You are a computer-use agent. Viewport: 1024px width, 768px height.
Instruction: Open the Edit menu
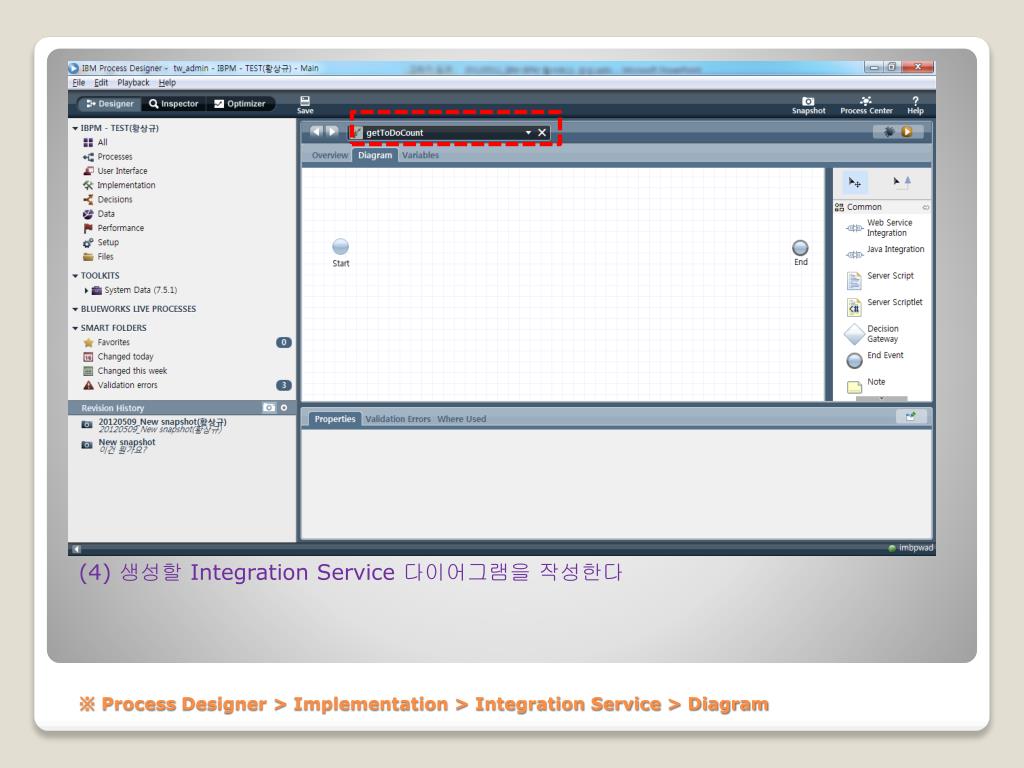[101, 83]
